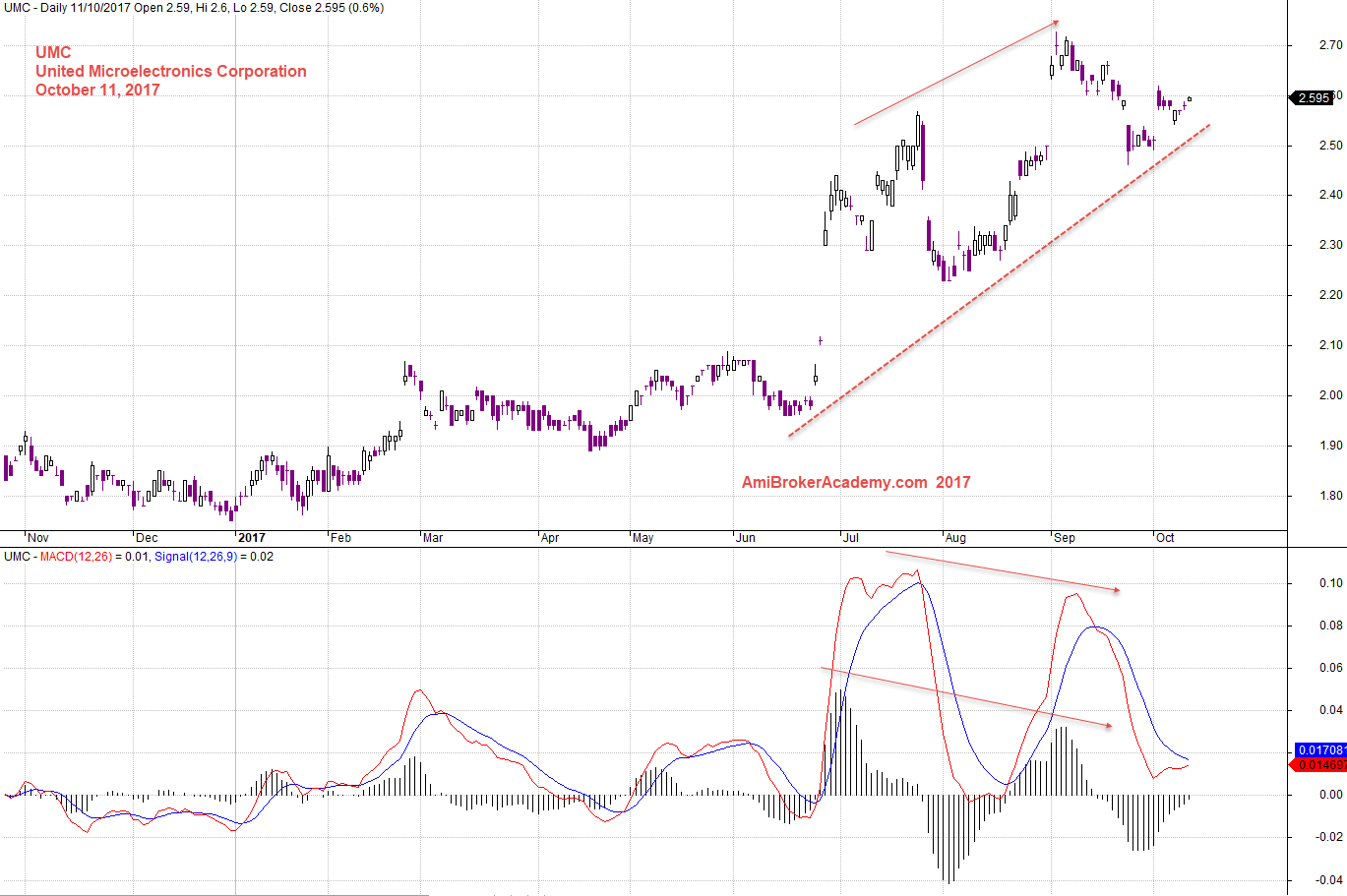The image size is (1347, 896).
Task: Click the 0.06 MACD axis label
Action: tap(1330, 668)
